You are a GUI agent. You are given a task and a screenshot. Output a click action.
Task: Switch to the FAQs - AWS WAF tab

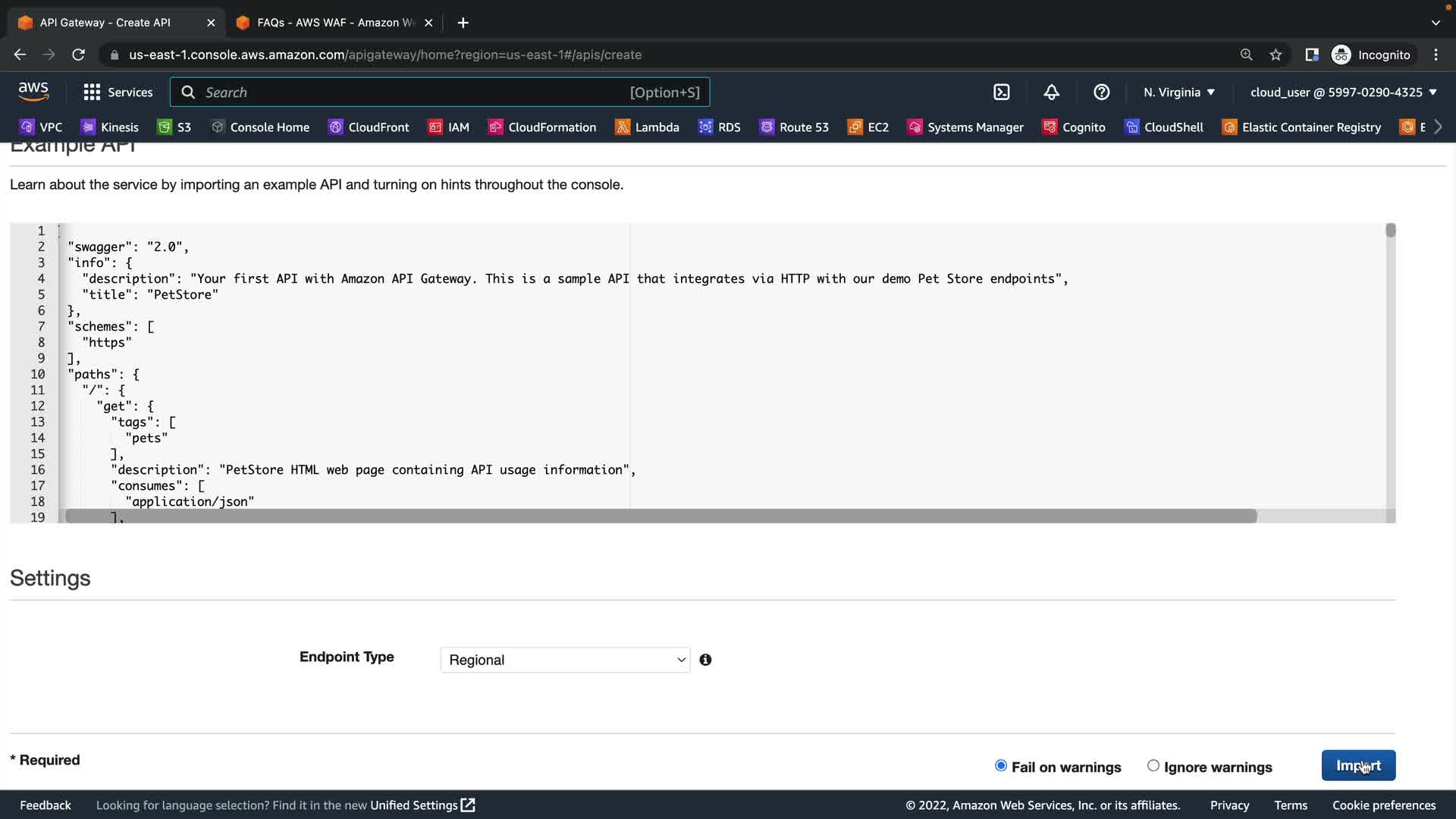click(x=334, y=23)
